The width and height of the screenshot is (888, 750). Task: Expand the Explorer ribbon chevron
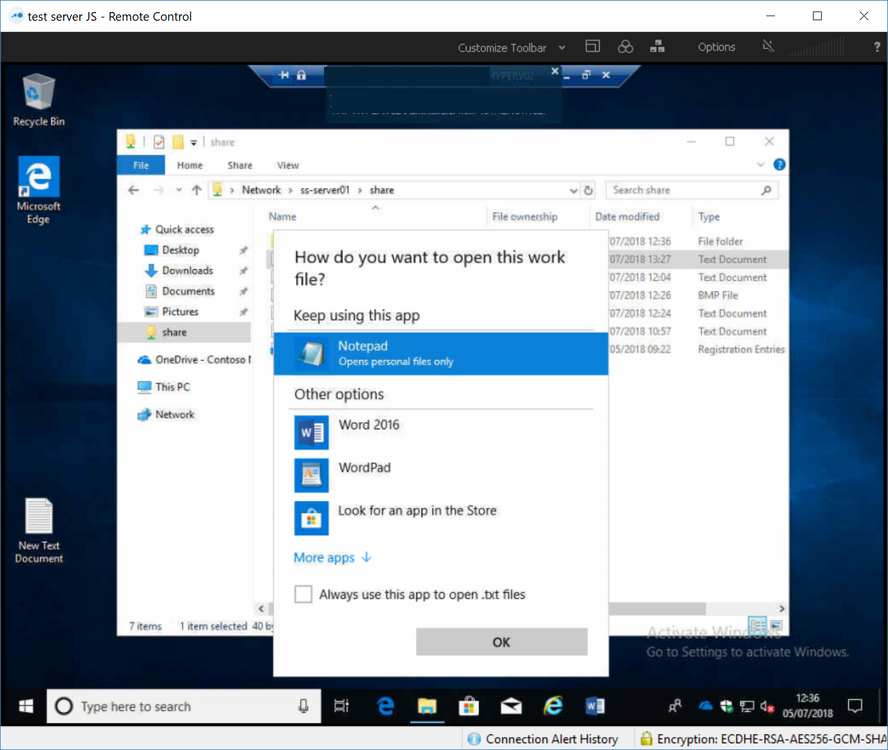tap(761, 165)
